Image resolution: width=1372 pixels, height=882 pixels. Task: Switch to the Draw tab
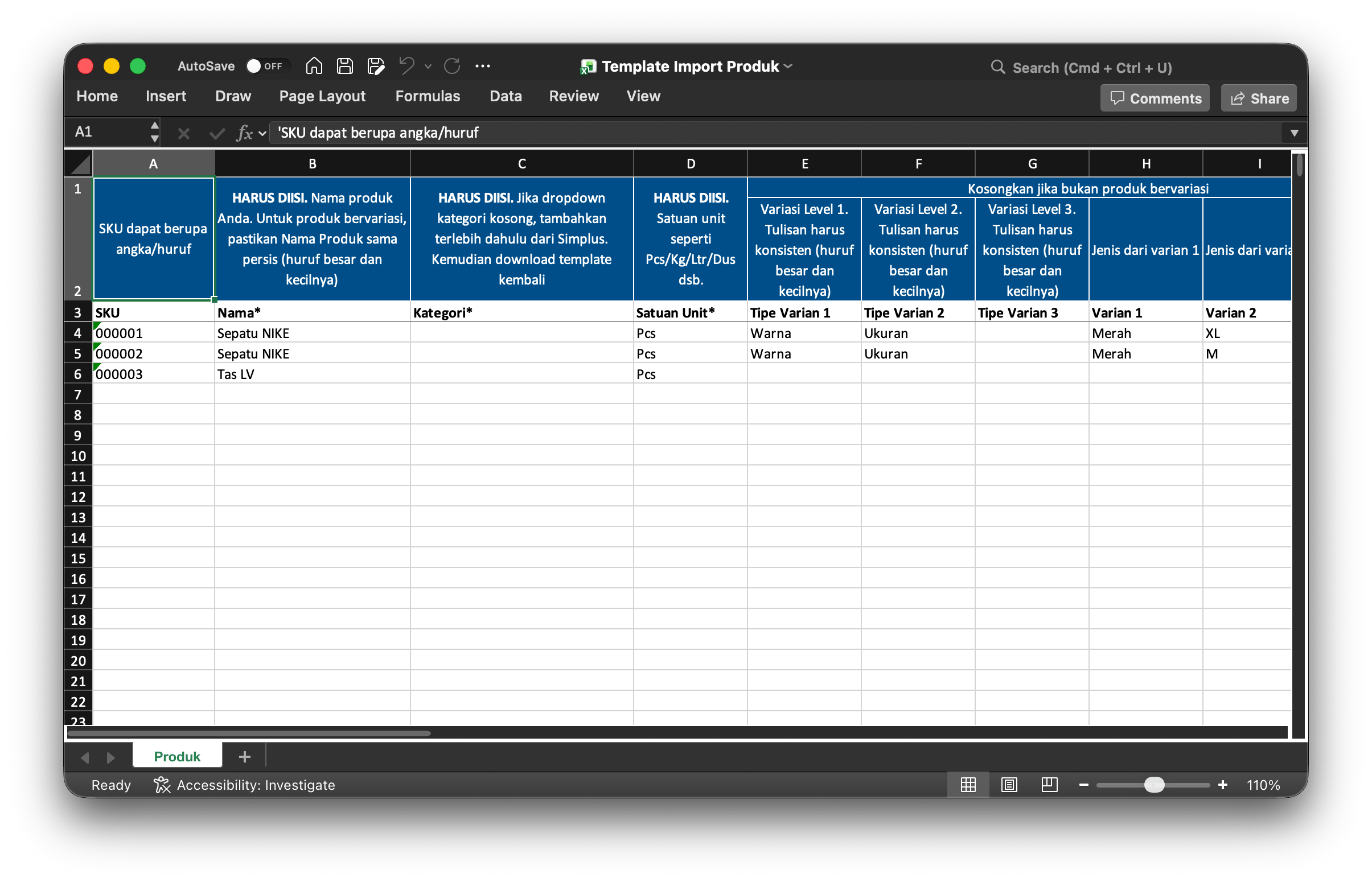(x=233, y=96)
